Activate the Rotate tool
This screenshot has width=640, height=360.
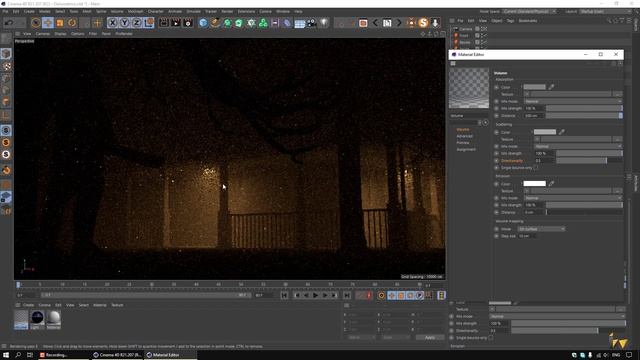[72, 23]
